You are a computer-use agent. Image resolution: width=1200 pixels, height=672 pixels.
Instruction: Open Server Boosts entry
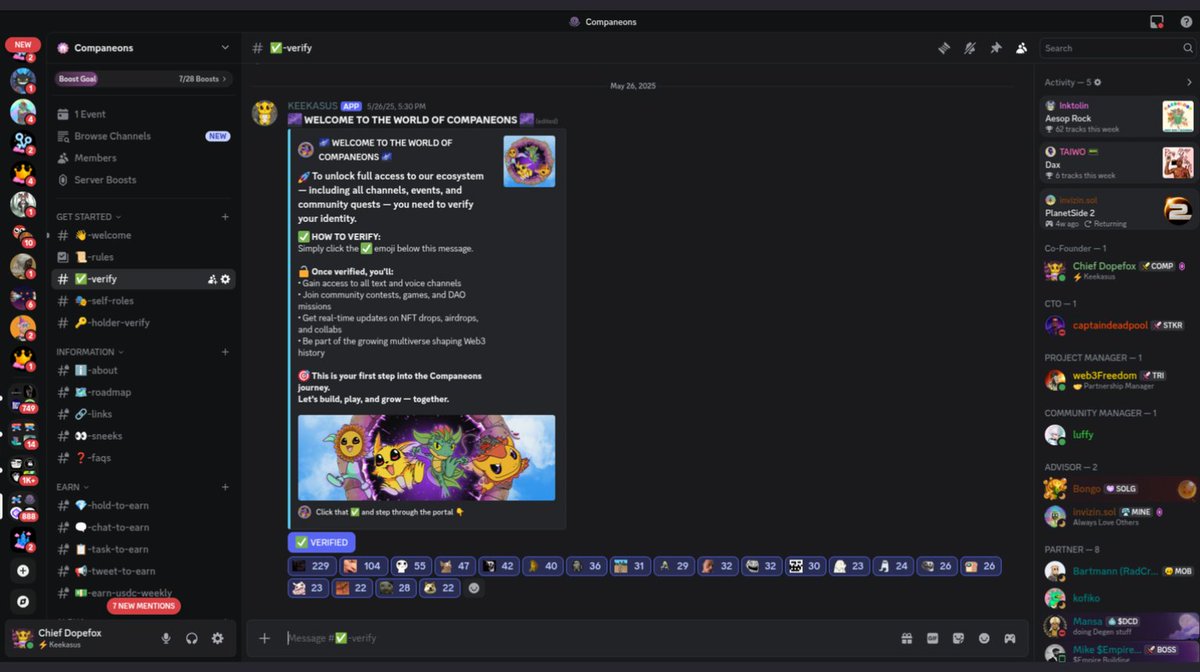point(143,180)
